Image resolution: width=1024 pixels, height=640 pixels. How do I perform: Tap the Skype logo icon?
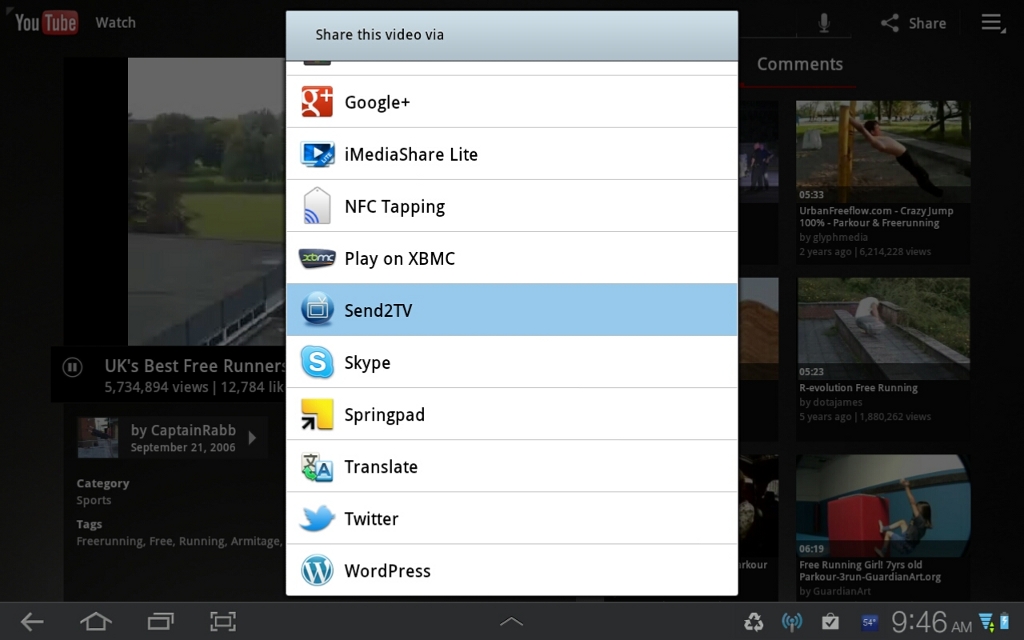(317, 362)
